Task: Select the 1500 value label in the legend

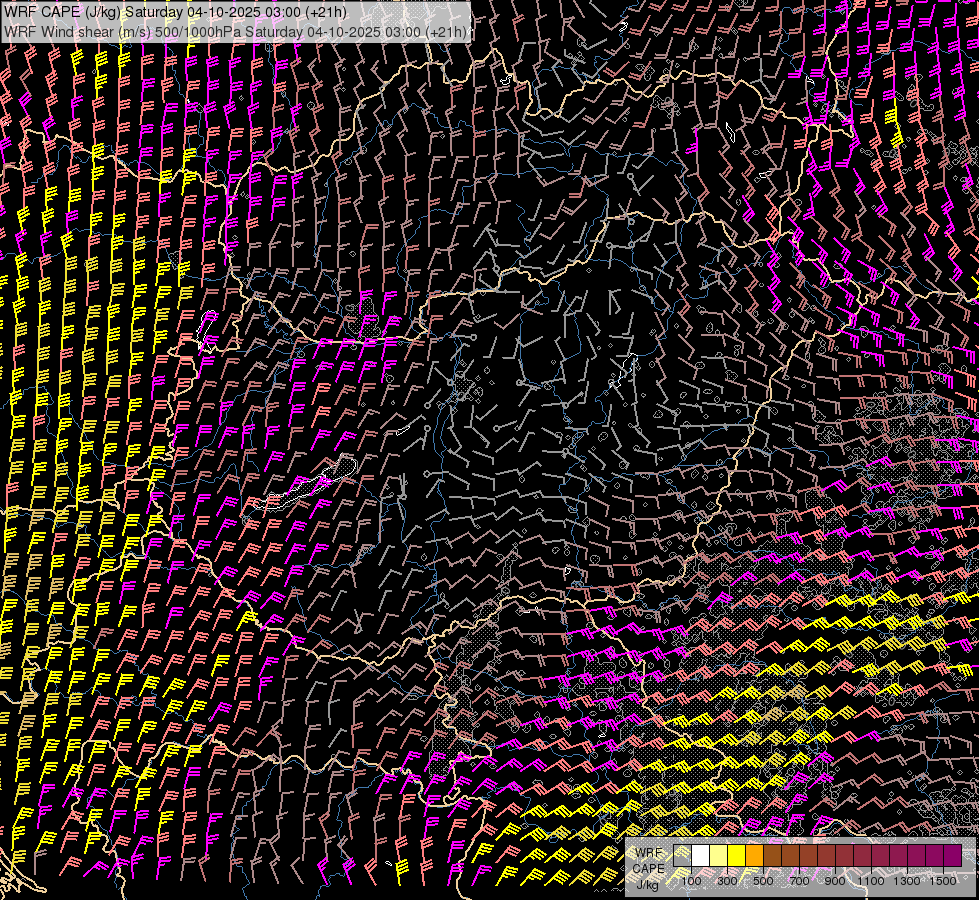Action: (942, 881)
